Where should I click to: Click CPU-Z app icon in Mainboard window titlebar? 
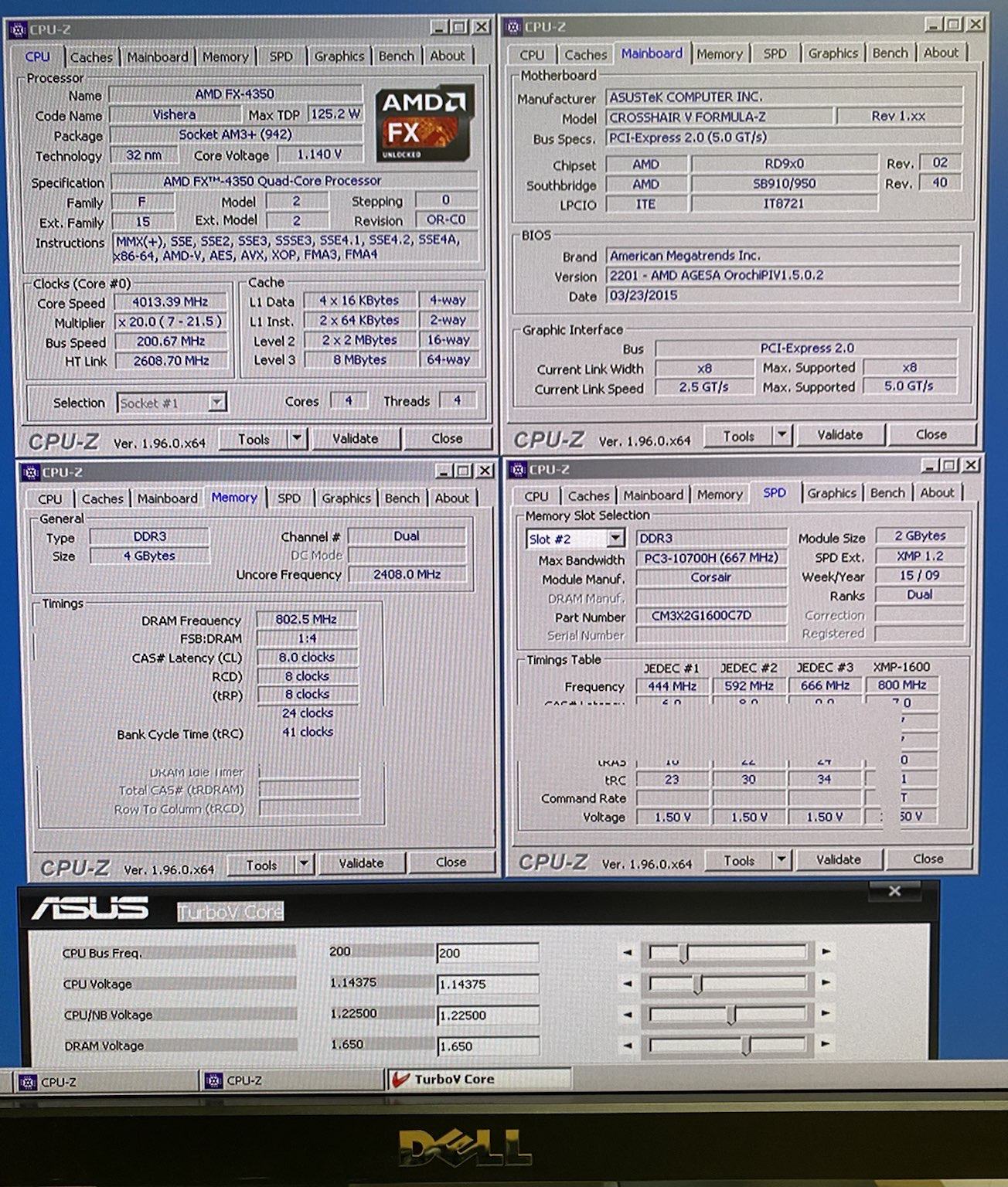tap(513, 27)
